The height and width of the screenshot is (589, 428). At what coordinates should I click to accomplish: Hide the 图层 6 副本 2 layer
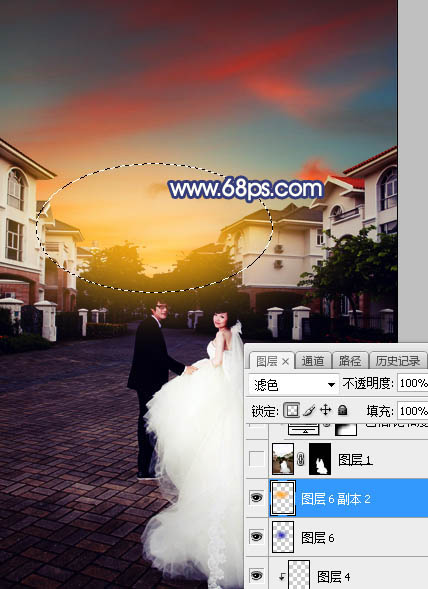click(256, 498)
